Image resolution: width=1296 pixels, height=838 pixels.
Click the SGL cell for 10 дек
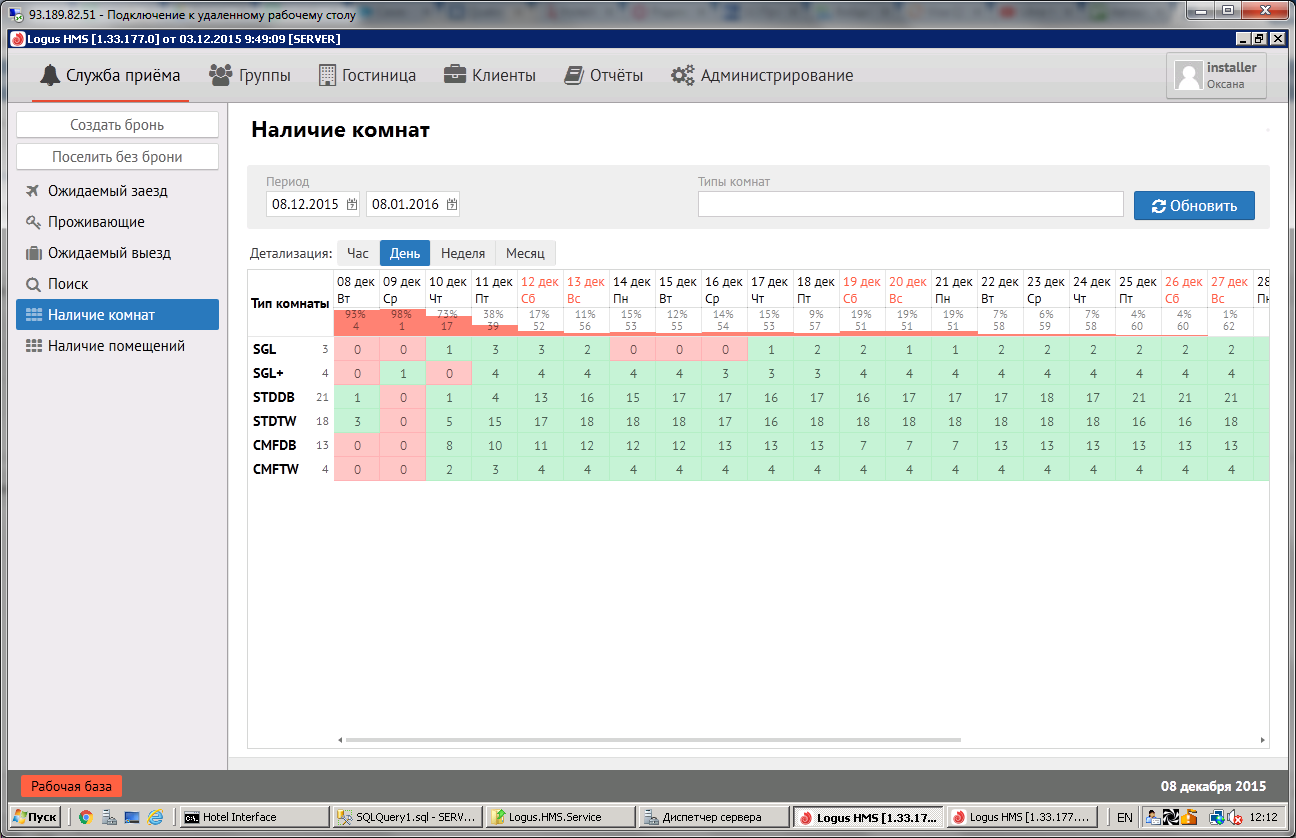click(x=449, y=349)
